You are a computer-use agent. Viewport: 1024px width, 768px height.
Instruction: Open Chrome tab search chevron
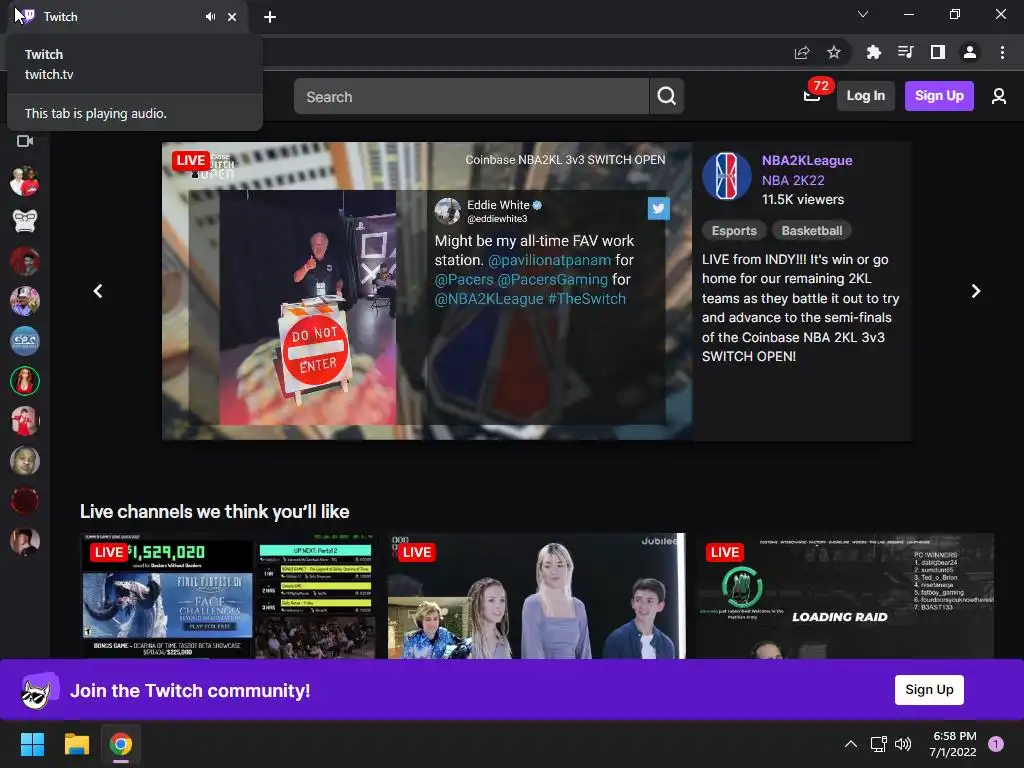[x=863, y=14]
